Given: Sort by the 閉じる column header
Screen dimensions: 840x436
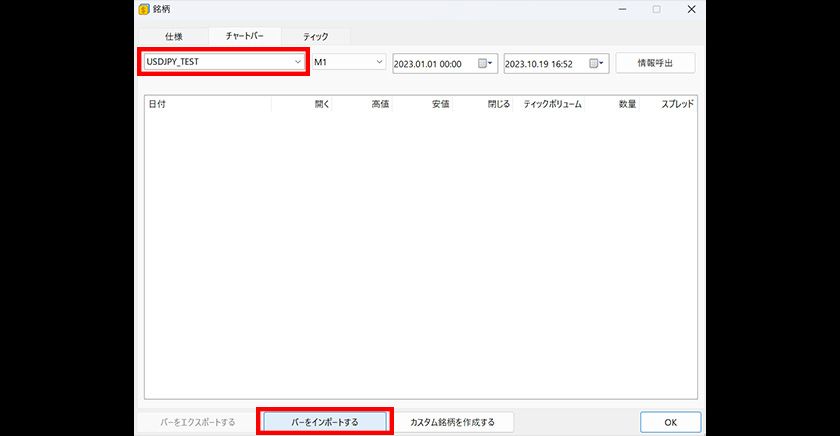Looking at the screenshot, I should click(483, 104).
